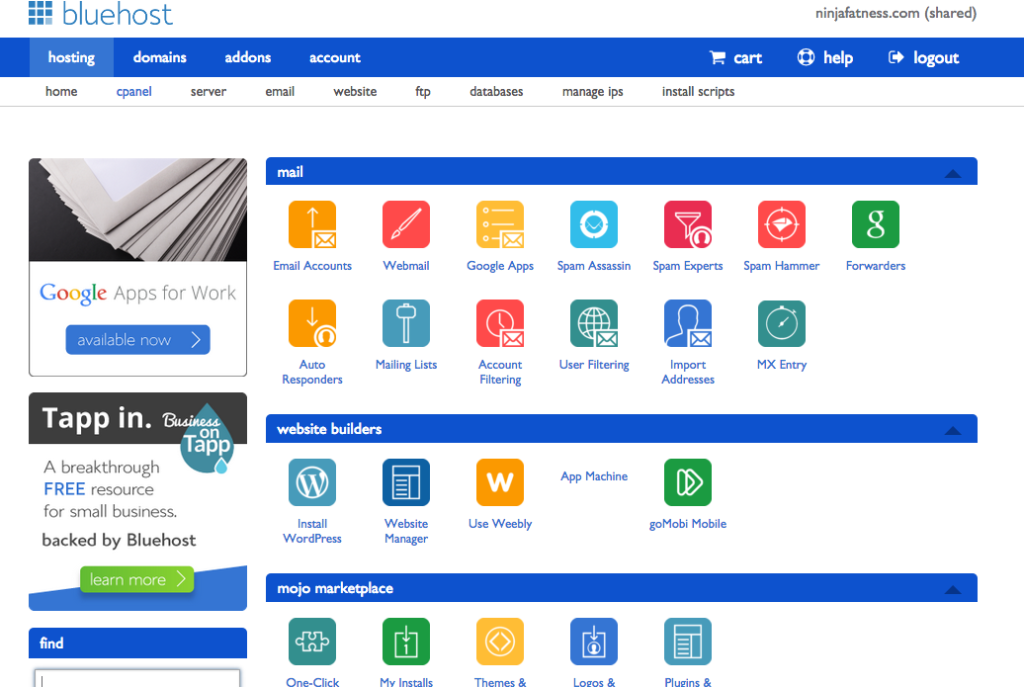The image size is (1024, 687).
Task: Open the Mailing Lists icon
Action: 406,323
